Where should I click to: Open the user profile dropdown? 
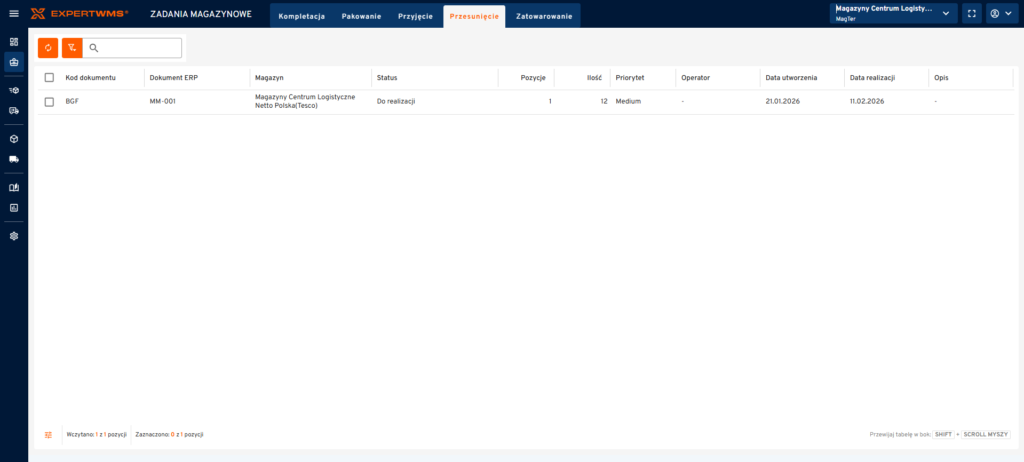click(x=1000, y=14)
